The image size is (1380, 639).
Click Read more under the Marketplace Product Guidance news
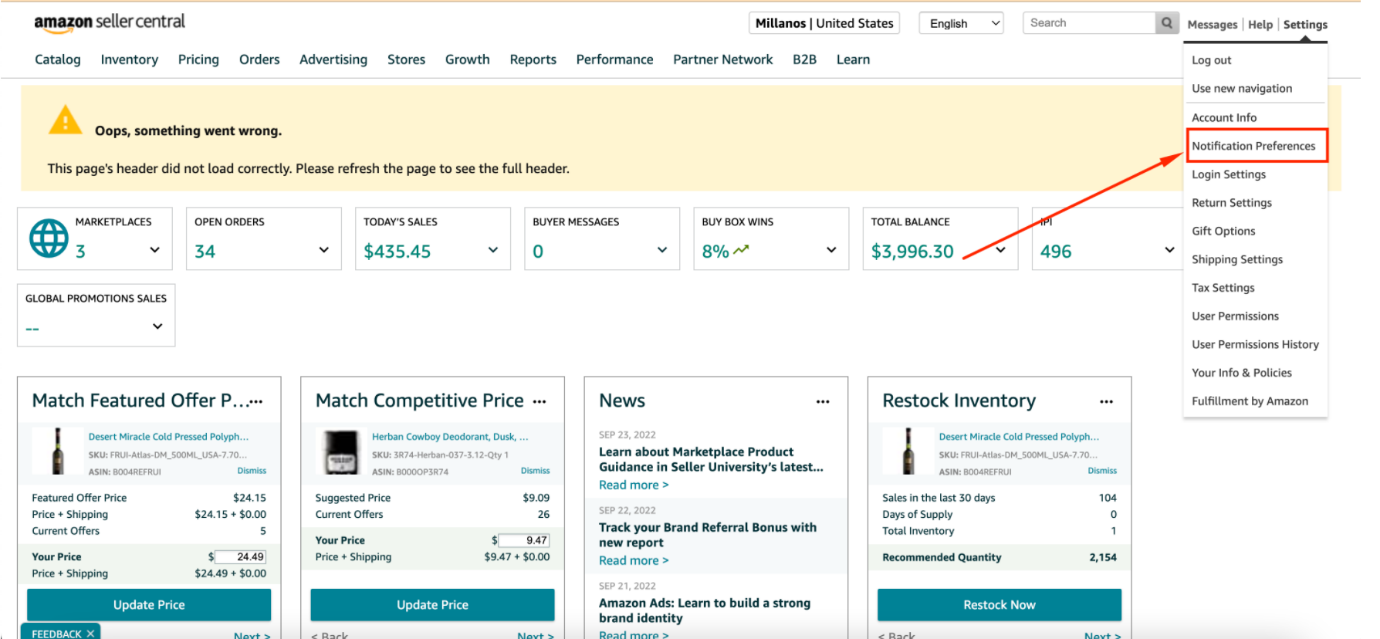pos(633,485)
